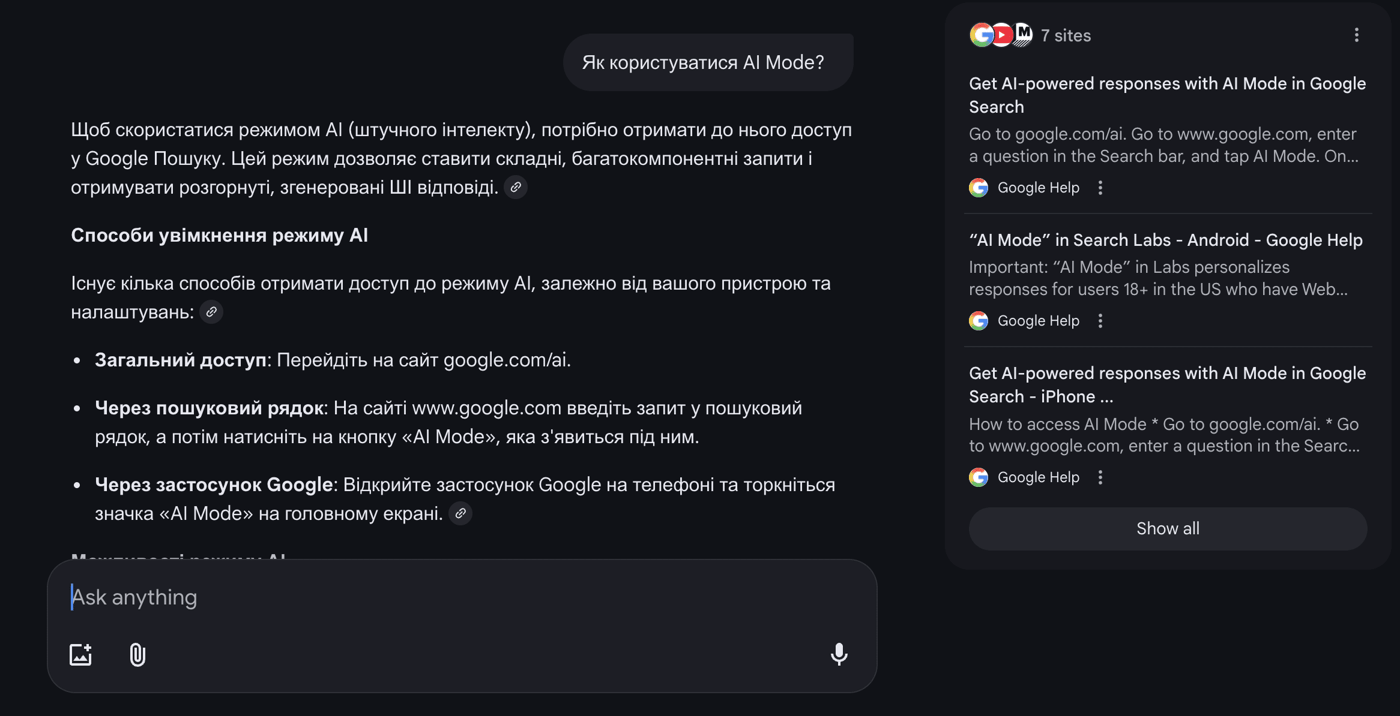The width and height of the screenshot is (1400, 716).
Task: Click the link icon after the Google app bullet
Action: (x=460, y=512)
